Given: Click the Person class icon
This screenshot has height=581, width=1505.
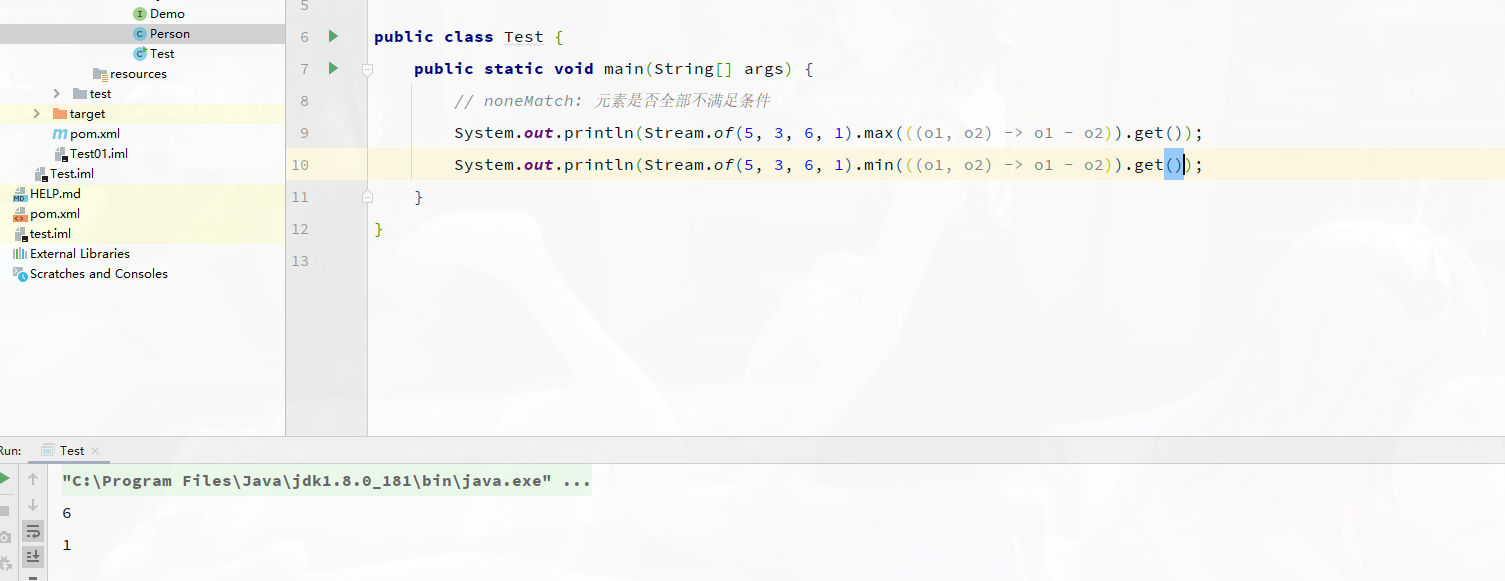Looking at the screenshot, I should point(140,34).
